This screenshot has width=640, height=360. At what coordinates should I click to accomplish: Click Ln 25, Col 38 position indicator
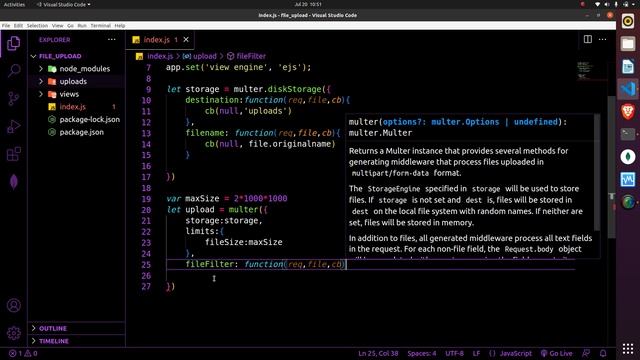(x=378, y=353)
